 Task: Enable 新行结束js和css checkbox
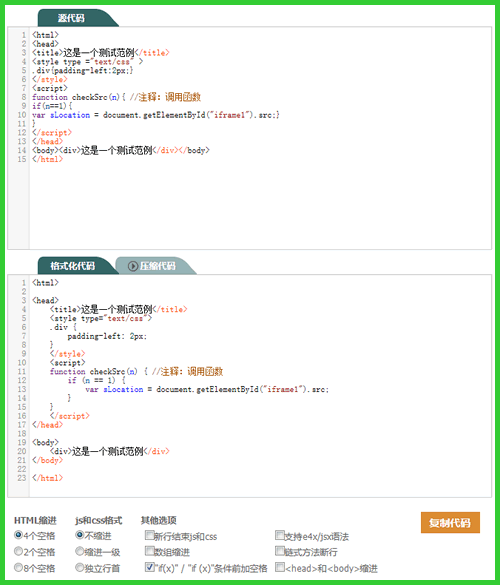149,535
